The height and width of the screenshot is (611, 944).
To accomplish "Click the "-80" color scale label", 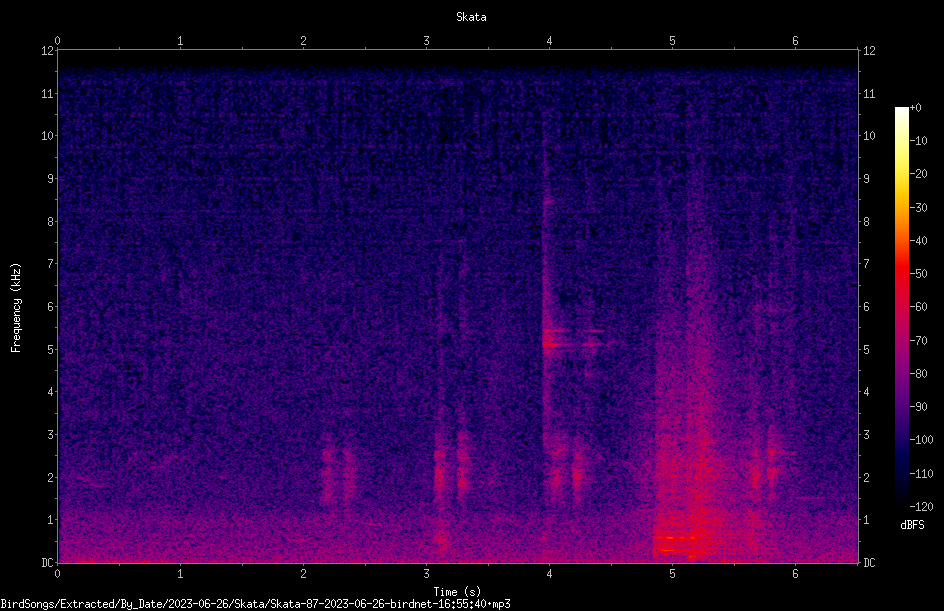I will click(919, 374).
